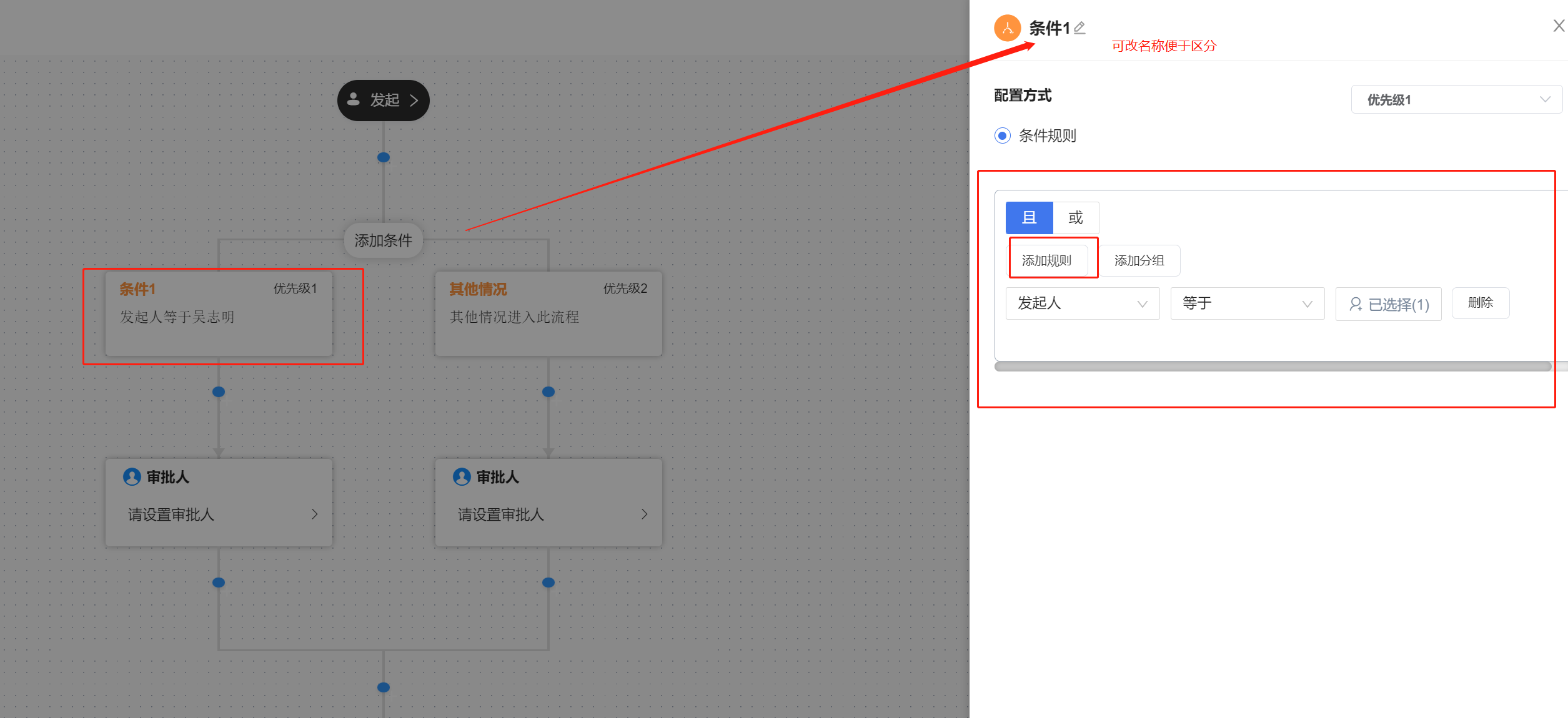The height and width of the screenshot is (718, 1568).
Task: Switch rule logic to 或
Action: tap(1076, 218)
